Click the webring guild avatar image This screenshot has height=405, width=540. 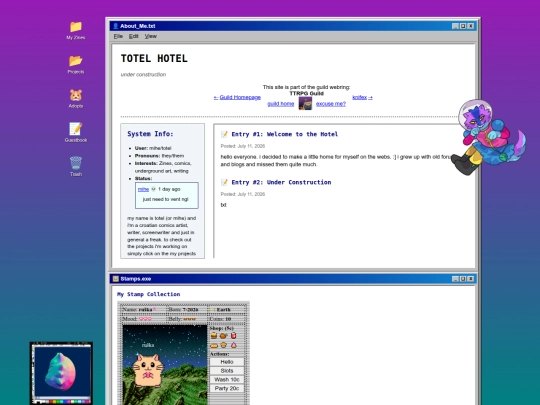305,103
